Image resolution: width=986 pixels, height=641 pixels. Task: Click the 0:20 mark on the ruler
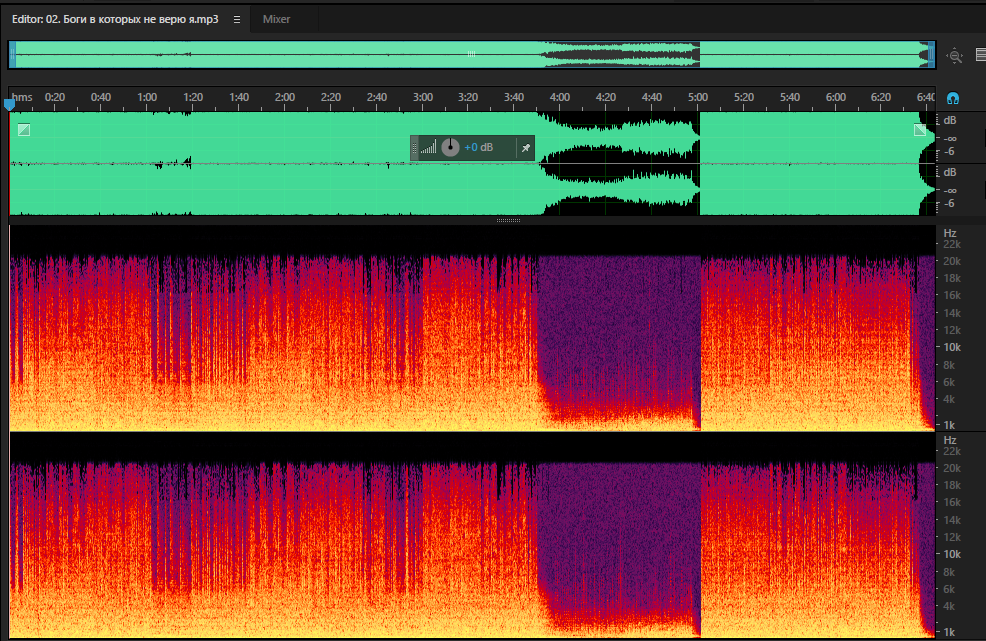coord(55,97)
